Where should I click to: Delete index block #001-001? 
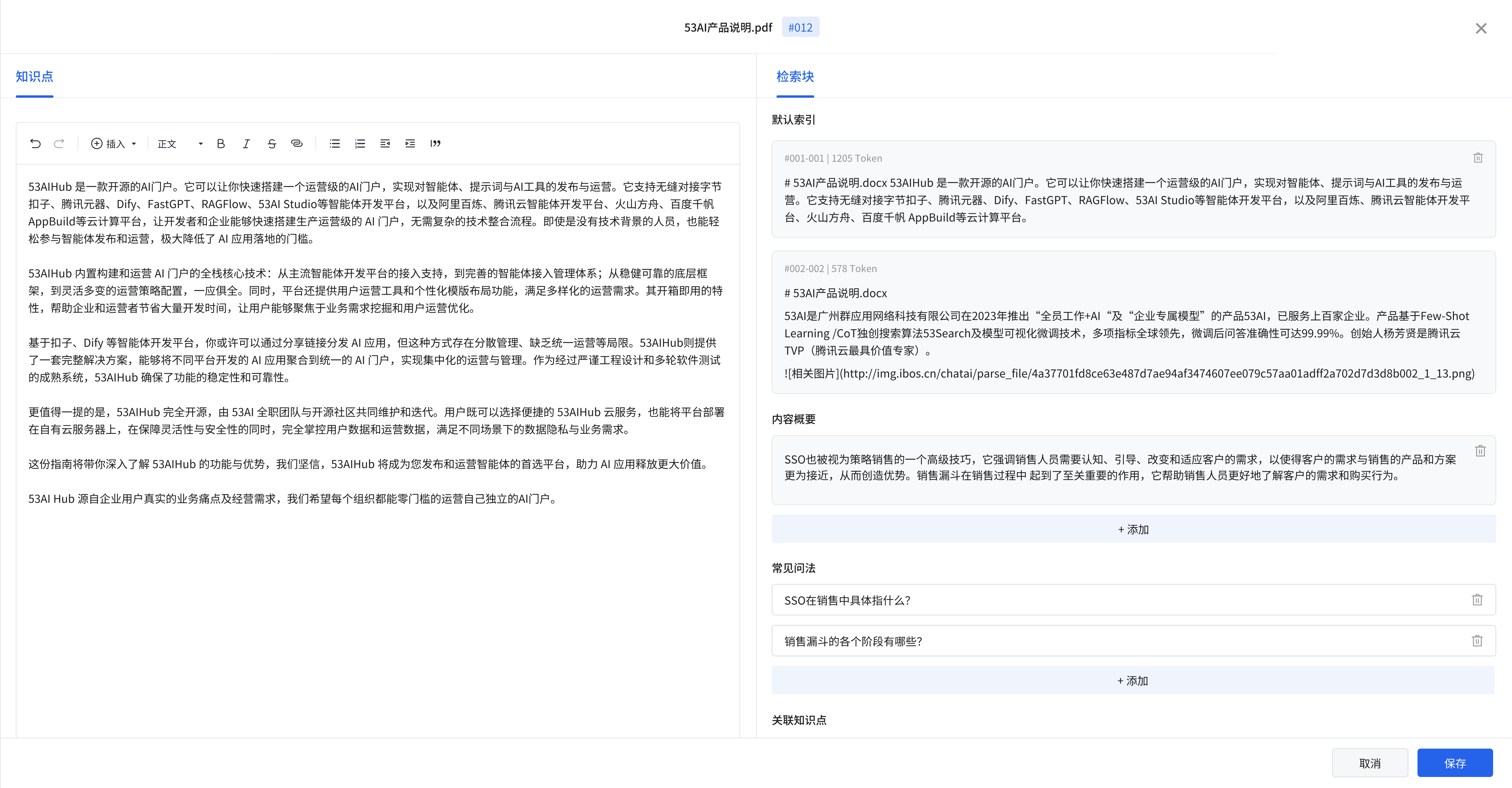tap(1477, 157)
